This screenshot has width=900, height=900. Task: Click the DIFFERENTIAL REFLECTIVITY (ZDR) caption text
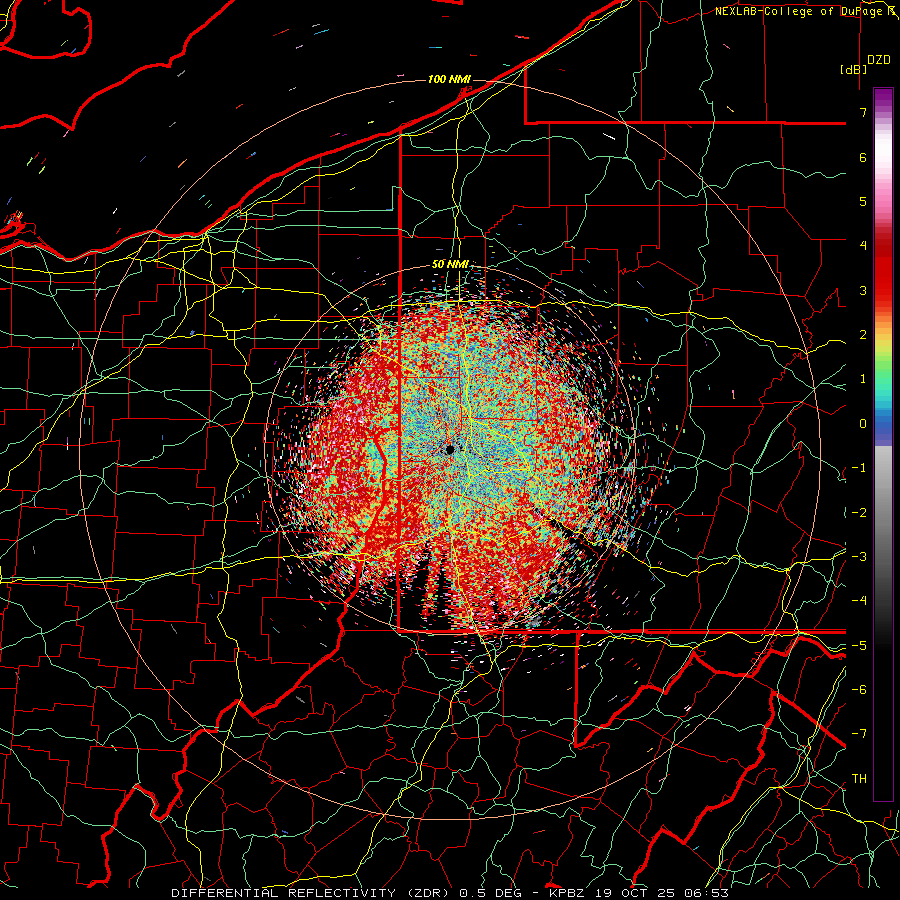[312, 893]
